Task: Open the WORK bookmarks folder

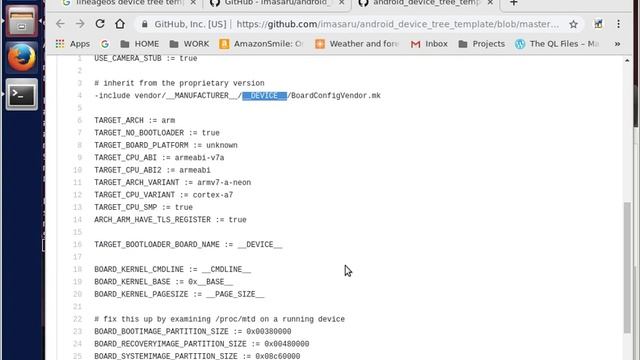Action: coord(189,44)
